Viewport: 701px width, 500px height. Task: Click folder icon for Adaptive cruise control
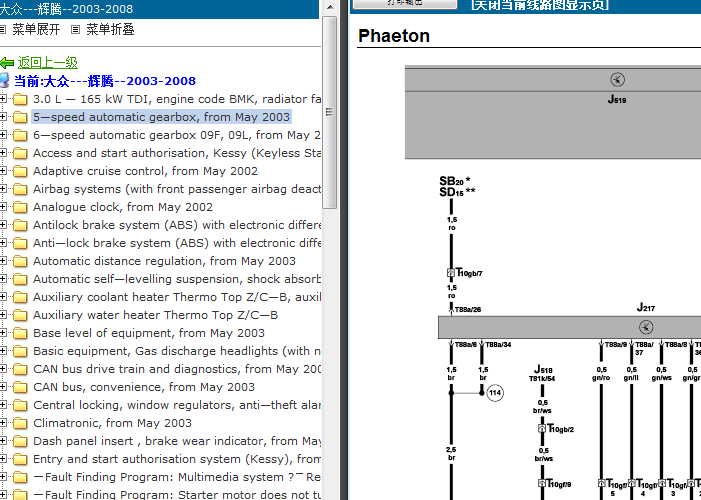[x=20, y=171]
